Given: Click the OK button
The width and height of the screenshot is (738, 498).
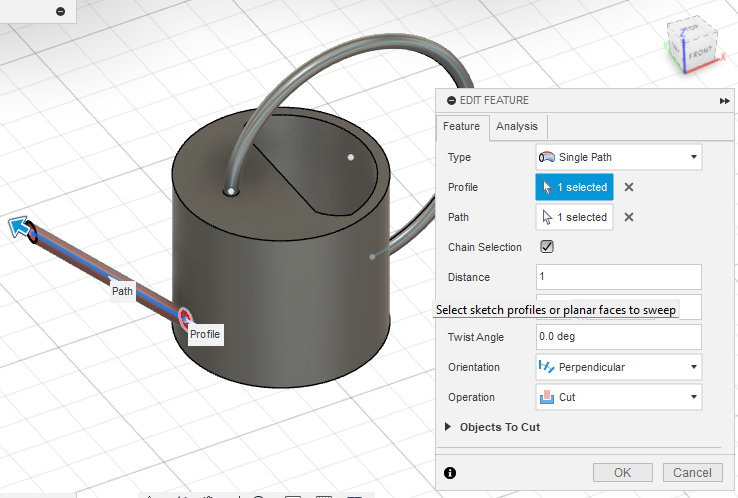Looking at the screenshot, I should [623, 473].
